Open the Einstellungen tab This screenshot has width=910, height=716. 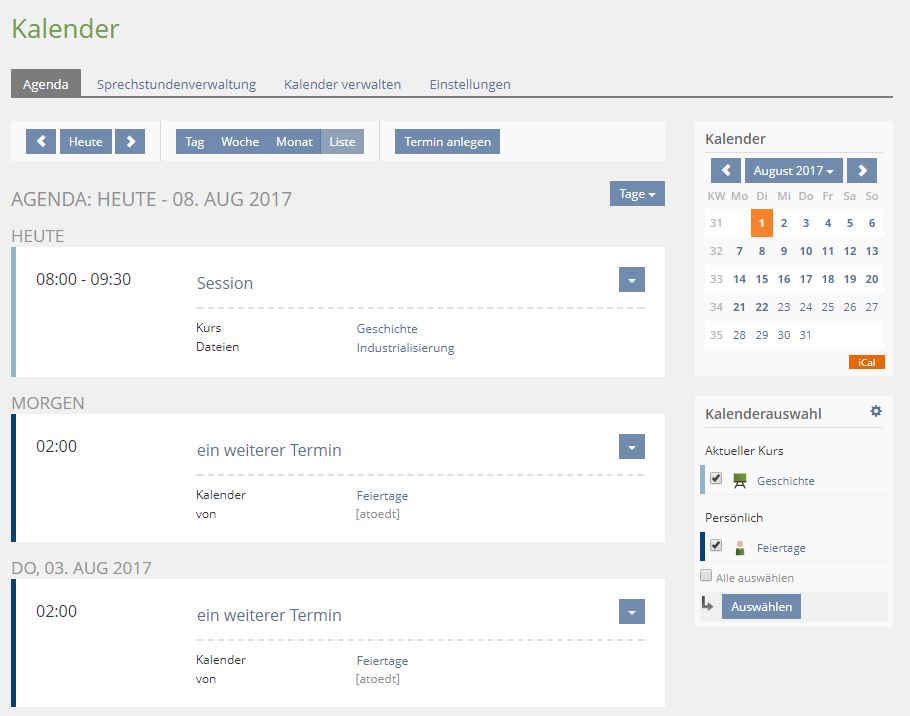tap(469, 84)
